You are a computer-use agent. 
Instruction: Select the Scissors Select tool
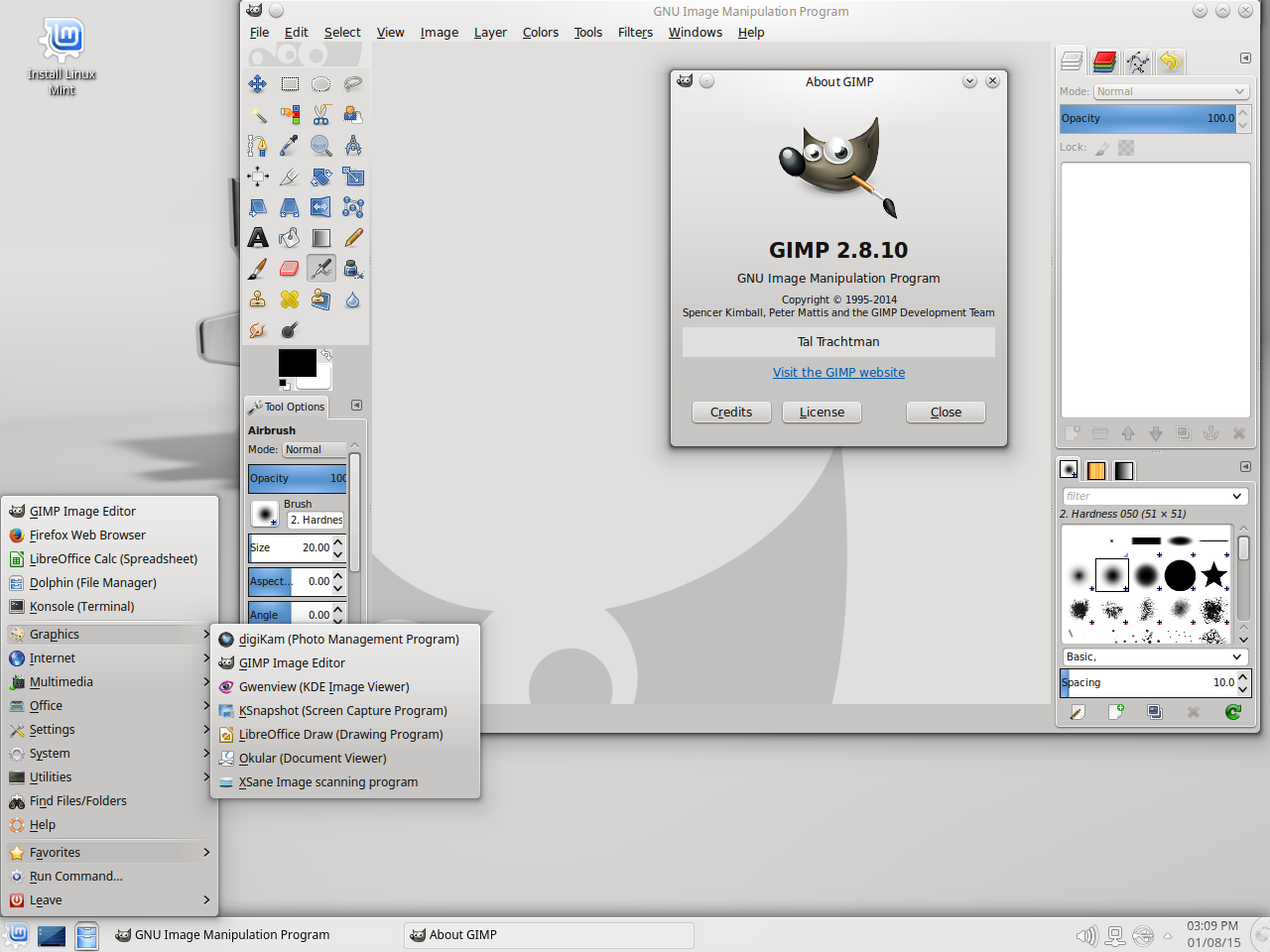pos(321,115)
